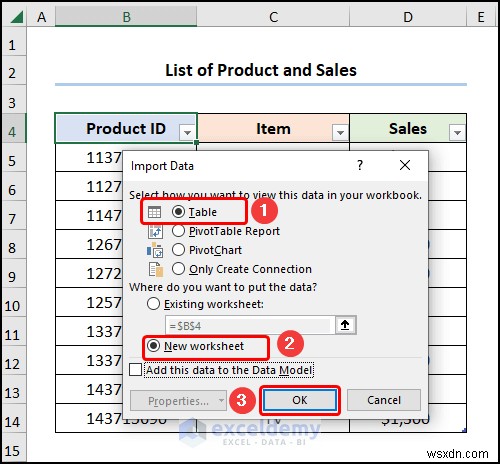Screen dimensions: 500x464
Task: Click the connection document icon
Action: tap(156, 269)
